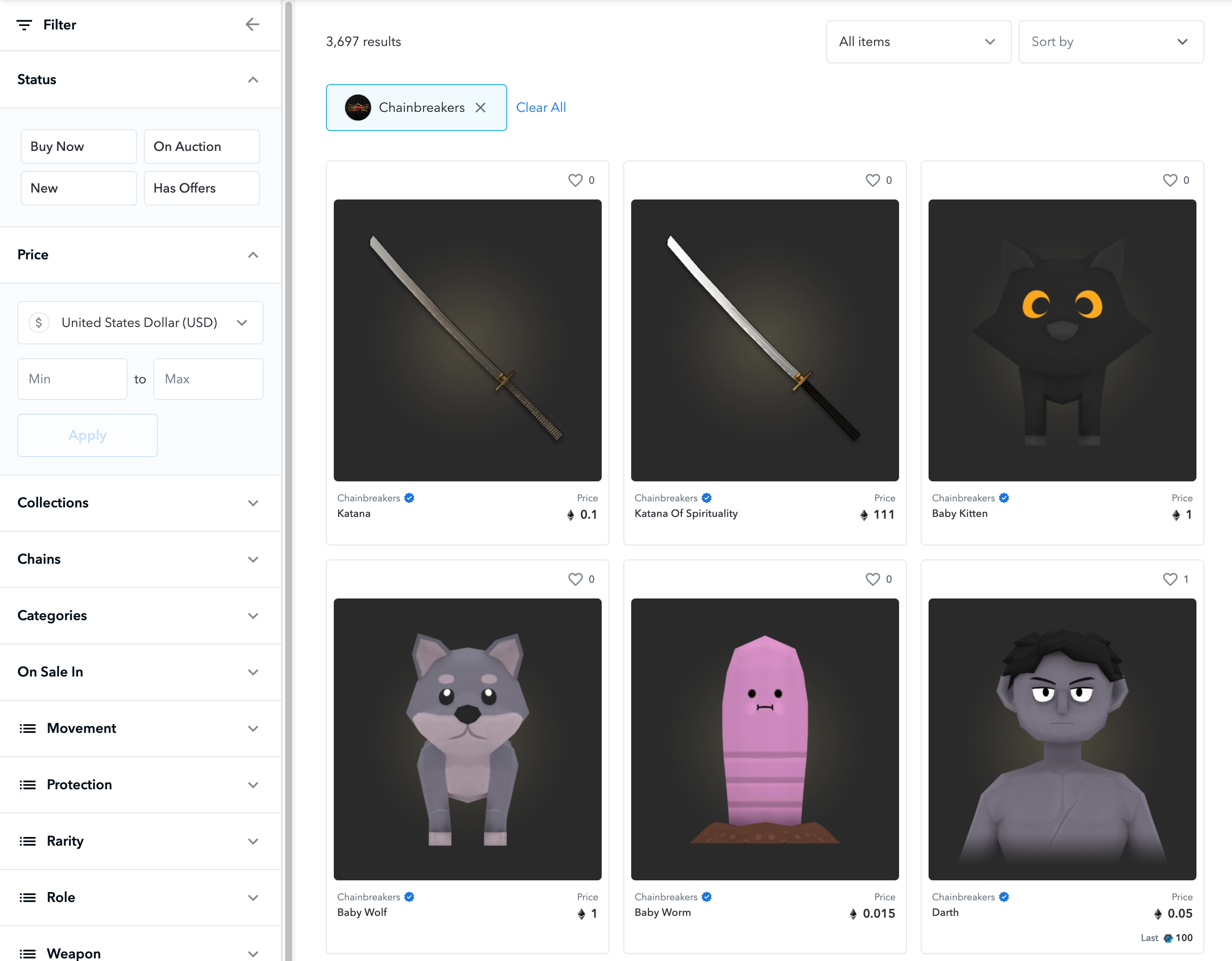Click the dollar sign currency icon
This screenshot has width=1232, height=961.
click(x=39, y=322)
